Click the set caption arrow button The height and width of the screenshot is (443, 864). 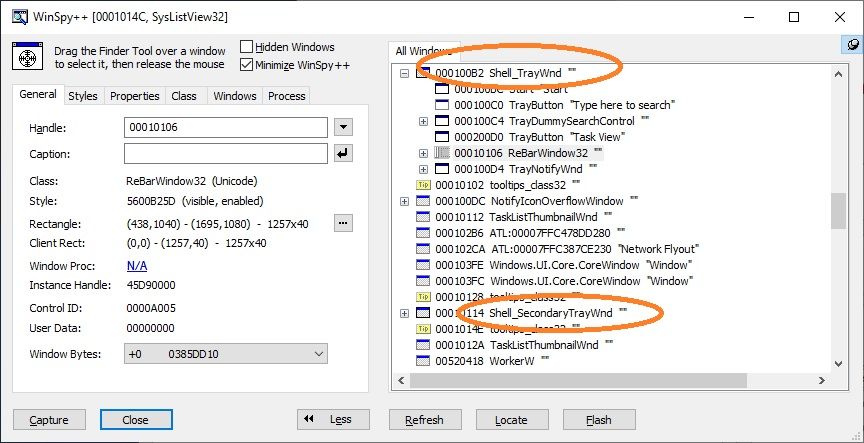(x=343, y=154)
